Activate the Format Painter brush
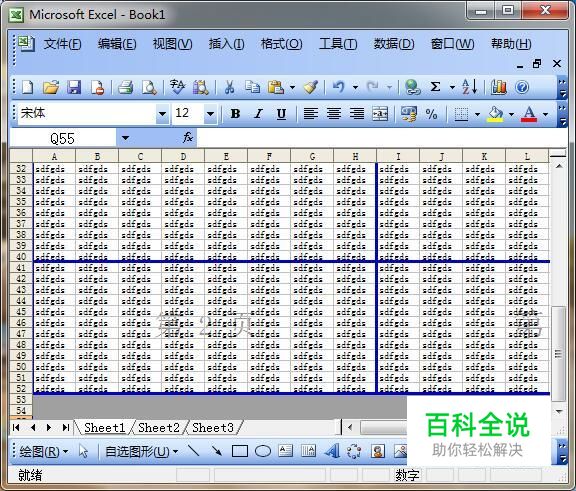Screen dimensions: 576x491 point(311,87)
